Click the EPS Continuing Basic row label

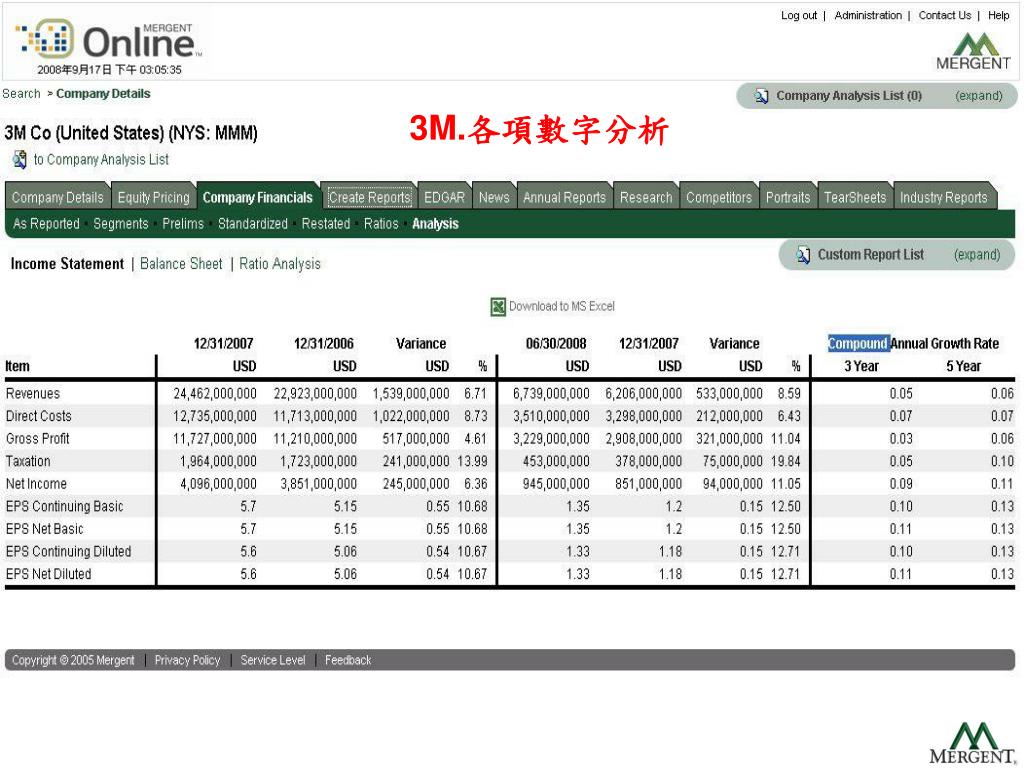64,506
